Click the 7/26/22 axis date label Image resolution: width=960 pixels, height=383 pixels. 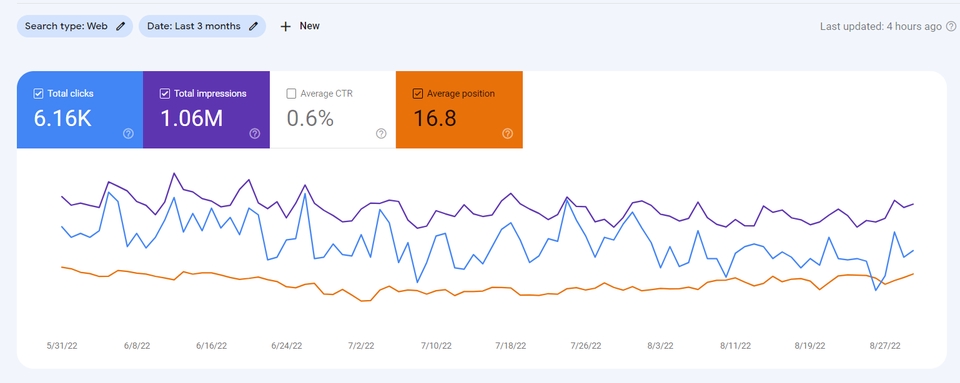(585, 346)
